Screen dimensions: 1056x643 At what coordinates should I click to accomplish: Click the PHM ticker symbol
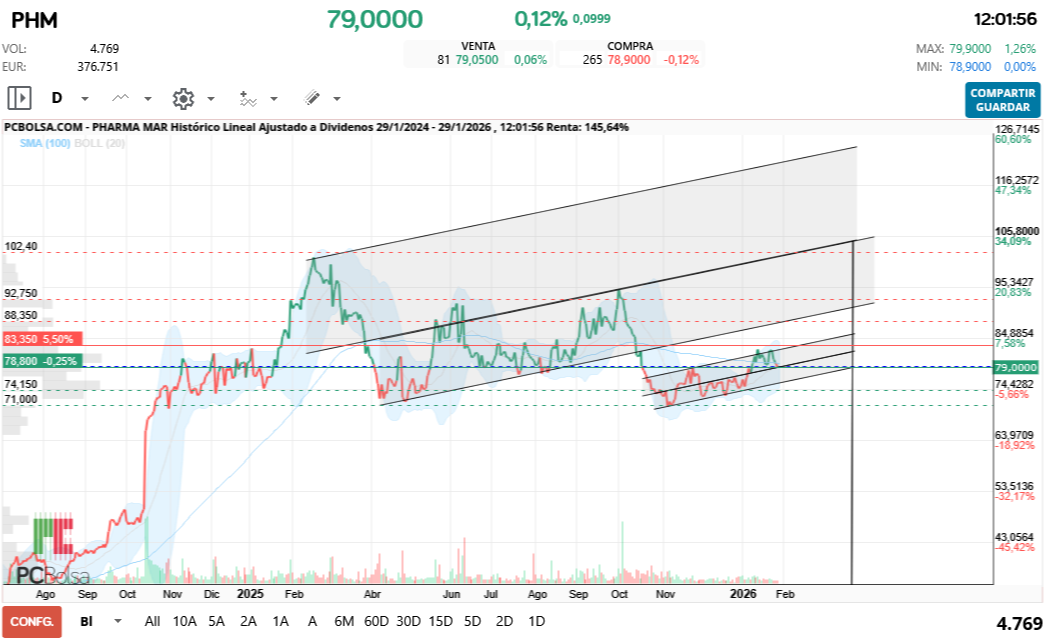[x=34, y=20]
